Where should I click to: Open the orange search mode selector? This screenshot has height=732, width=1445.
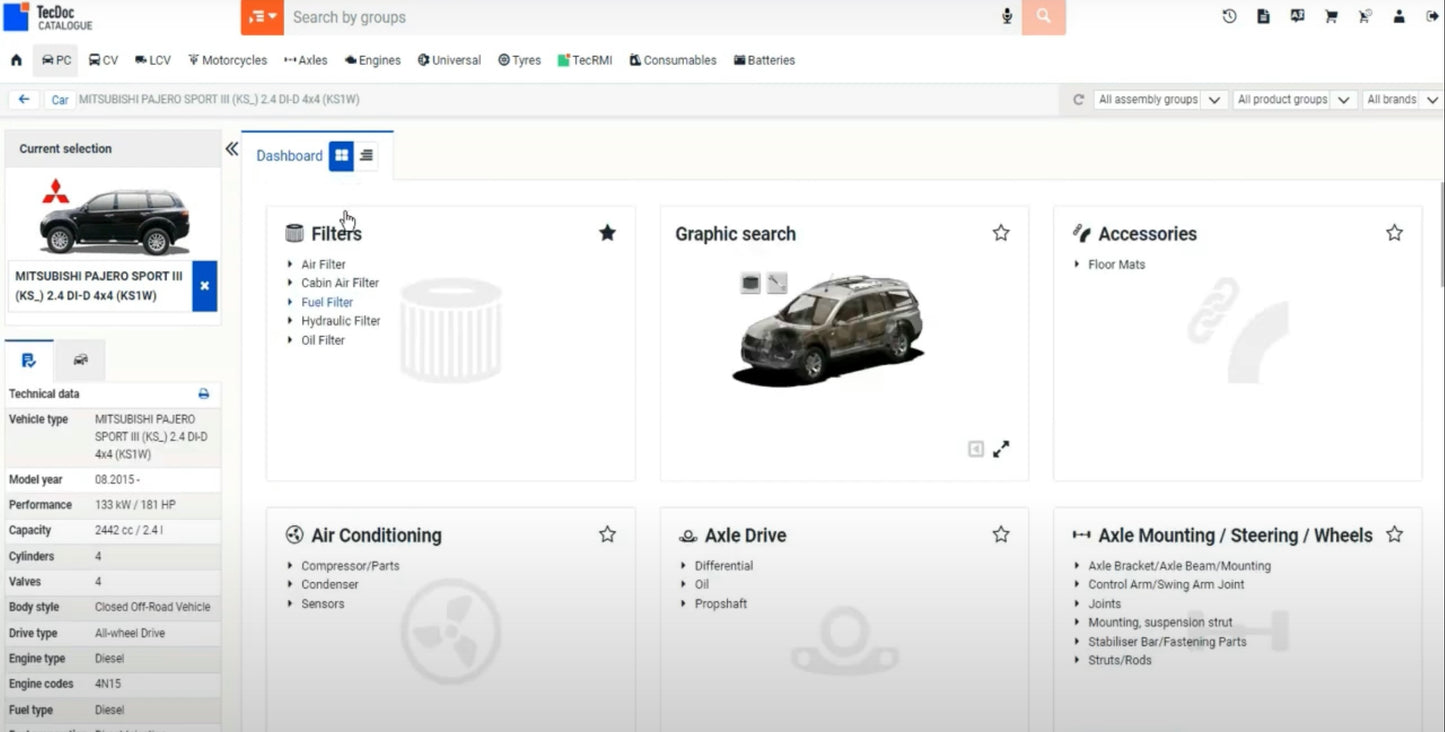pyautogui.click(x=262, y=17)
